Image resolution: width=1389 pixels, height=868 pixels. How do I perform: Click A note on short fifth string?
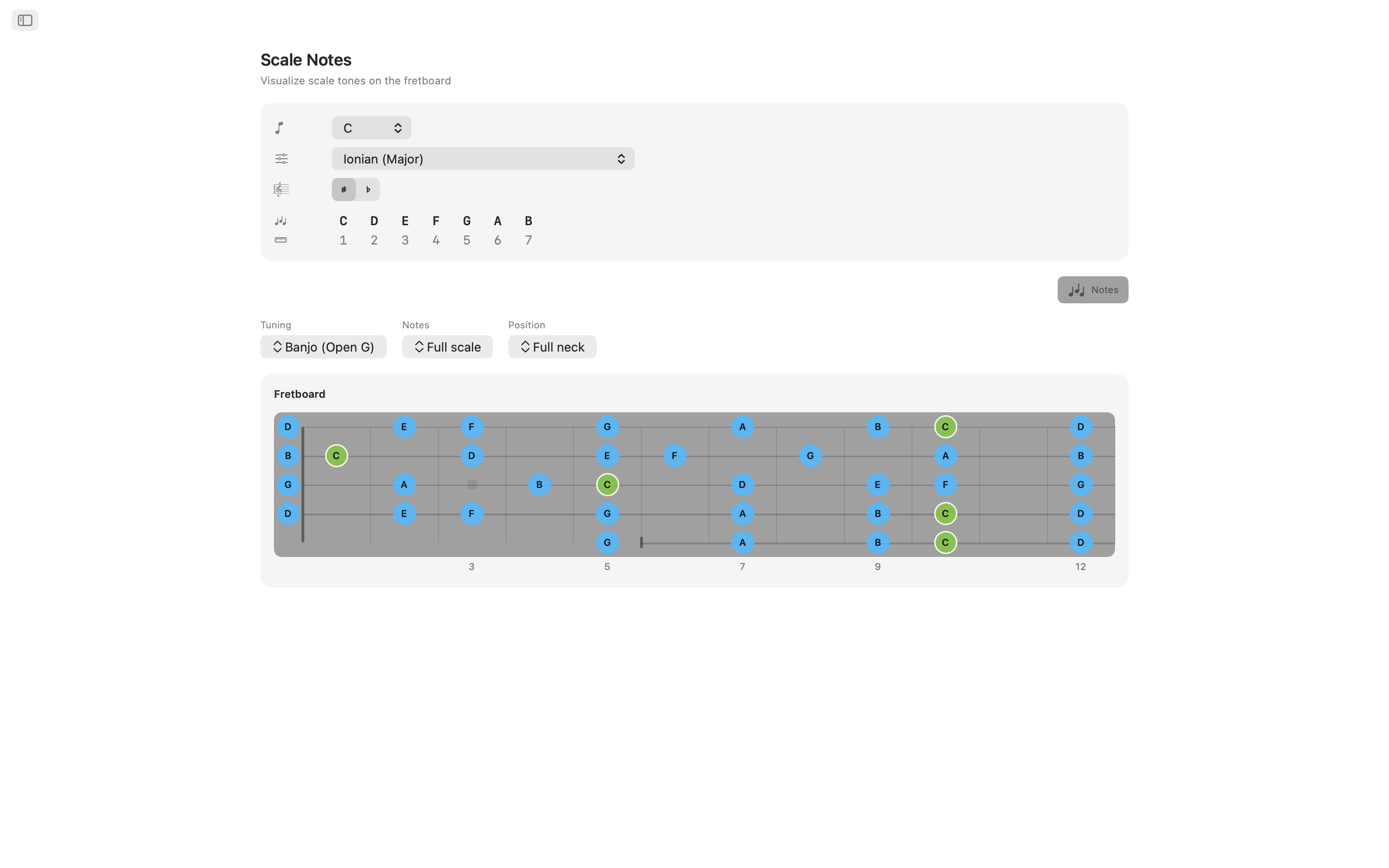[743, 542]
